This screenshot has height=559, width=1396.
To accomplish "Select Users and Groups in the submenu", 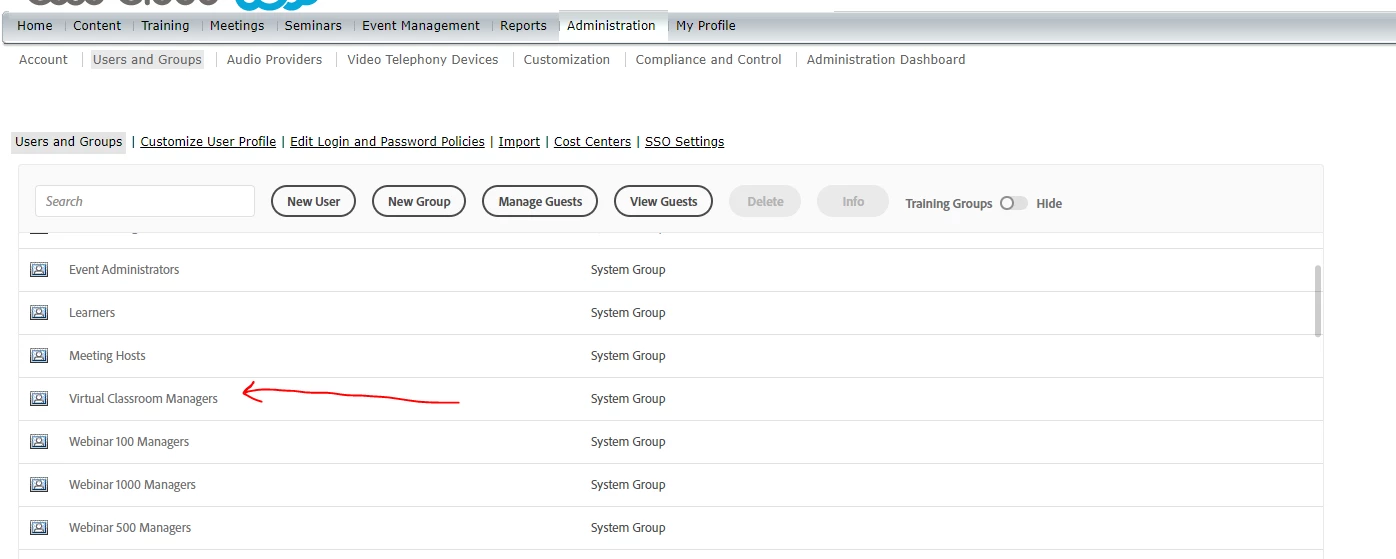I will point(147,60).
